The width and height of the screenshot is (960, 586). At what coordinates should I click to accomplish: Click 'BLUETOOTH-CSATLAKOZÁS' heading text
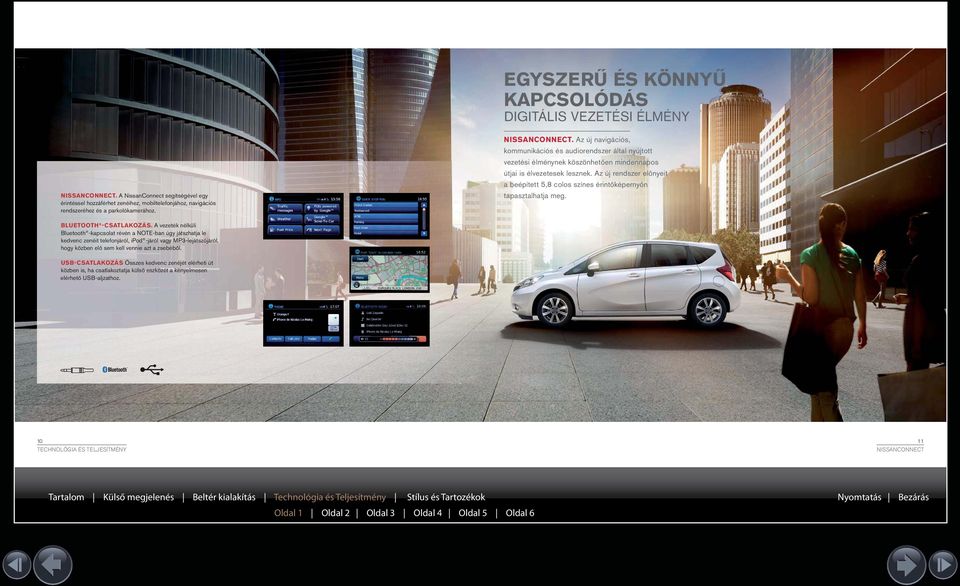pos(106,225)
